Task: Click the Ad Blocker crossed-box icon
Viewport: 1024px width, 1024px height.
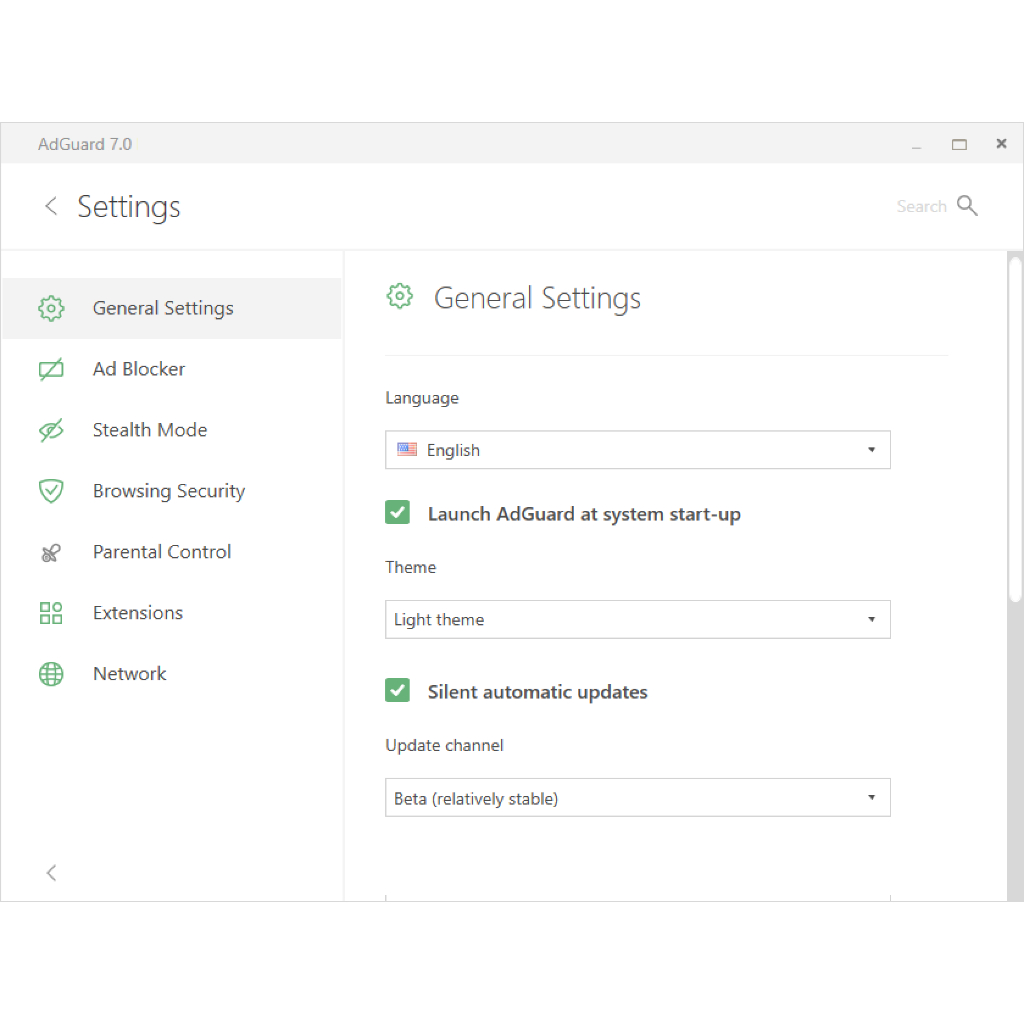Action: 51,369
